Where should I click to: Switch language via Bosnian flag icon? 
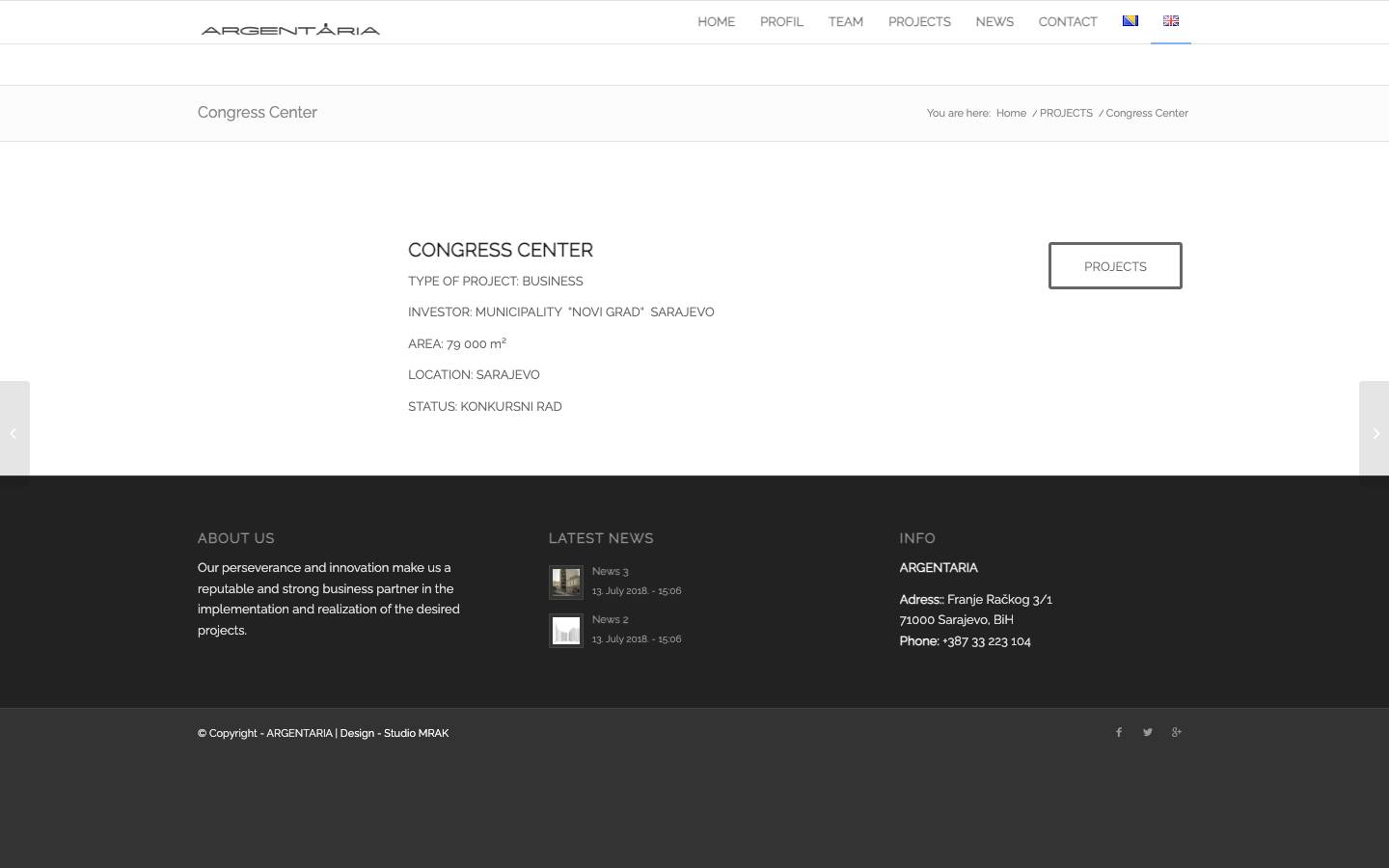click(1130, 21)
